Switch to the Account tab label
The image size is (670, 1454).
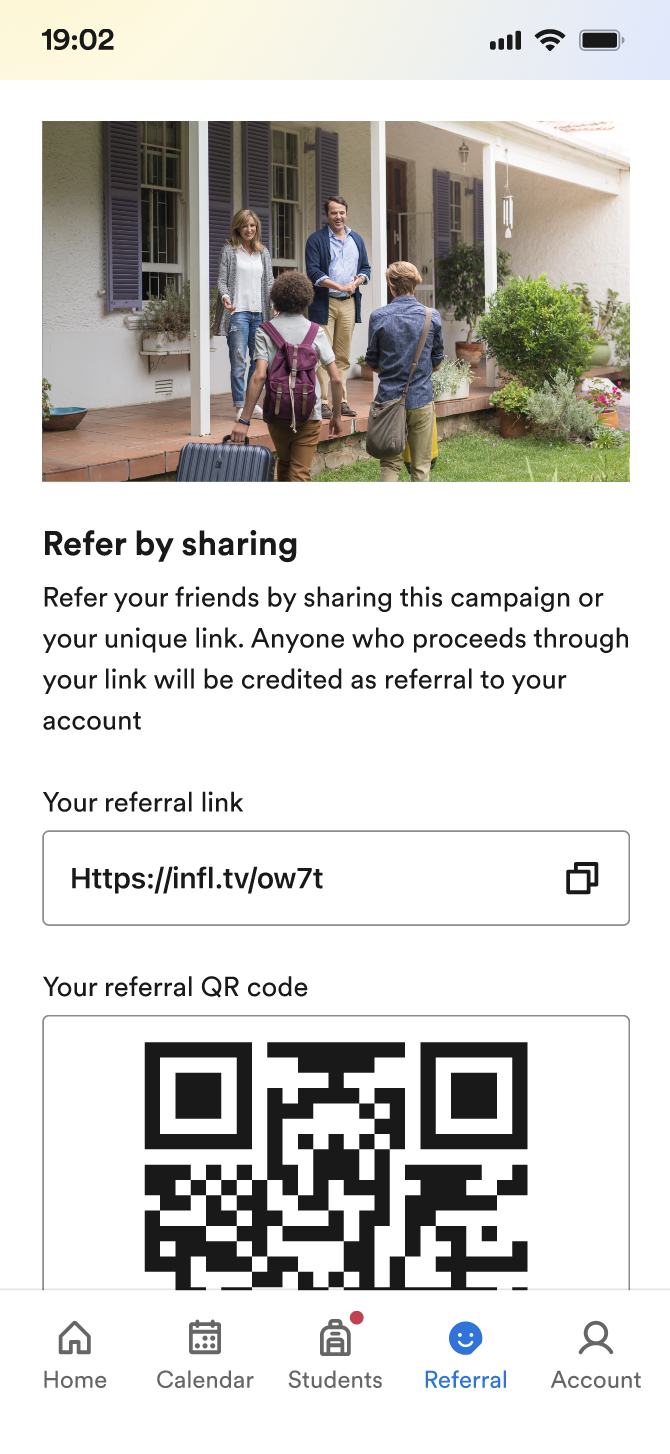tap(596, 1380)
